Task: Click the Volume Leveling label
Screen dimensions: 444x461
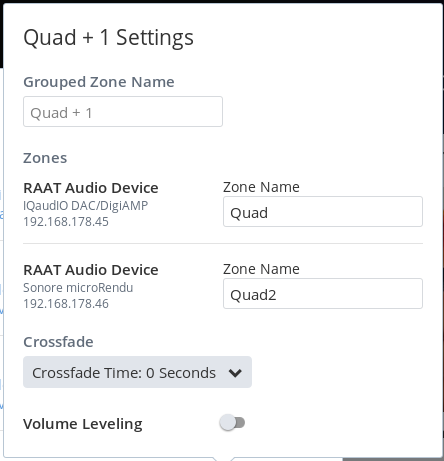Action: pyautogui.click(x=83, y=424)
